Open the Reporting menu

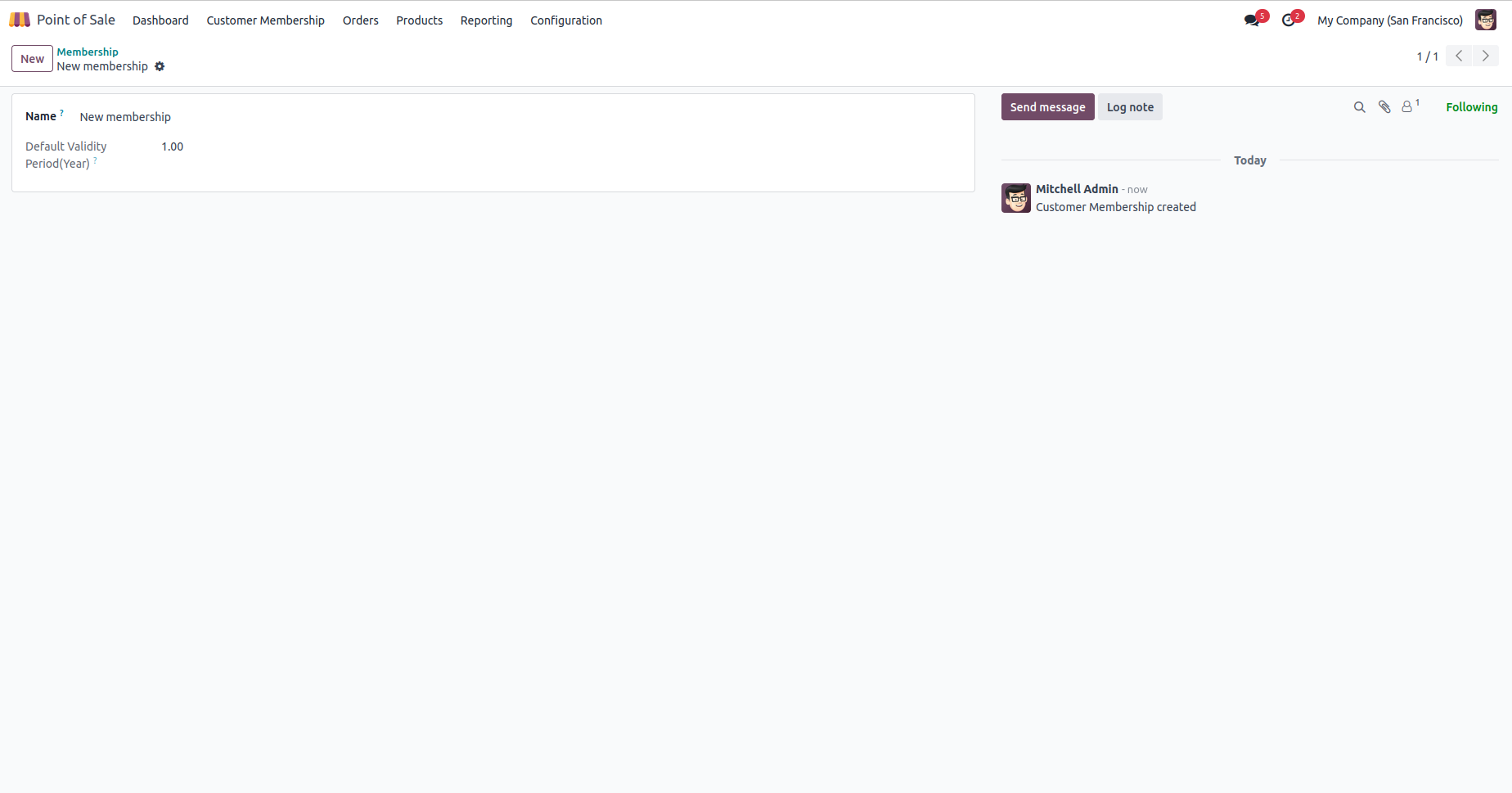pyautogui.click(x=487, y=20)
